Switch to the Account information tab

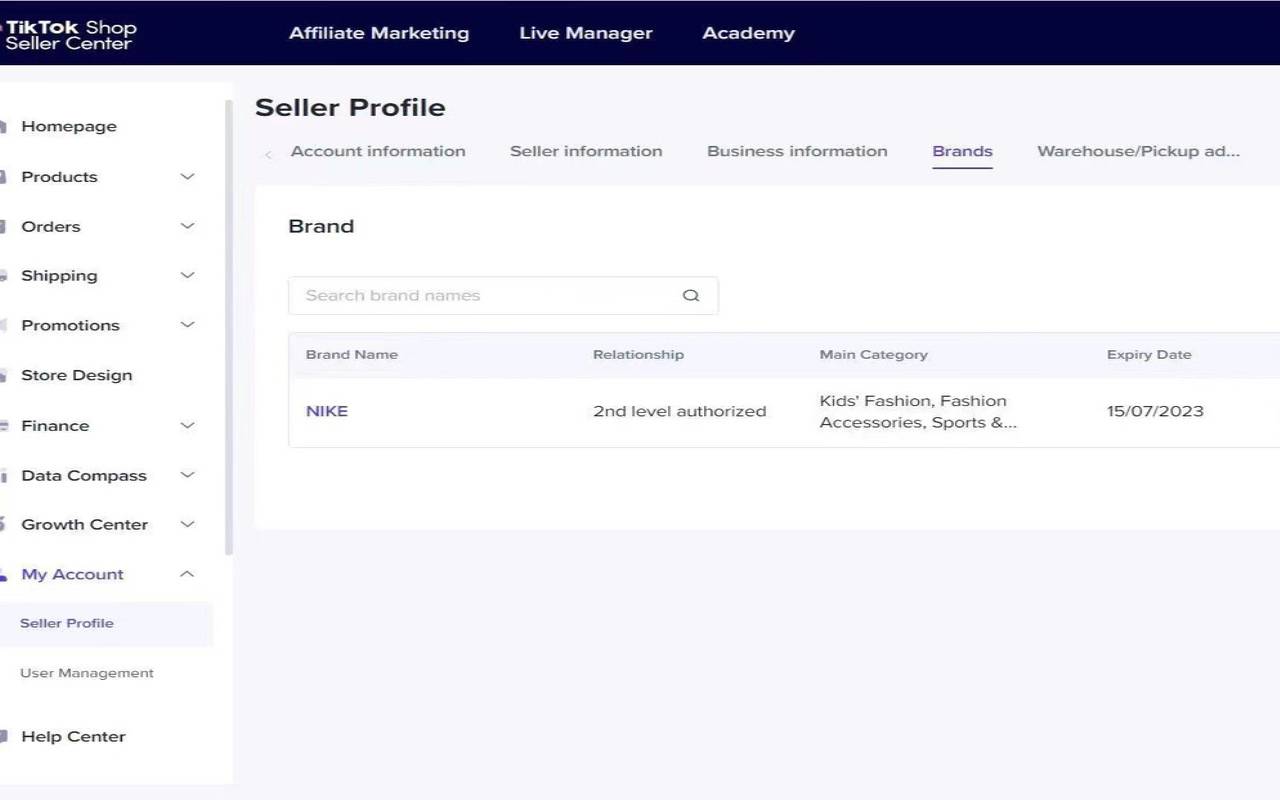pyautogui.click(x=378, y=152)
